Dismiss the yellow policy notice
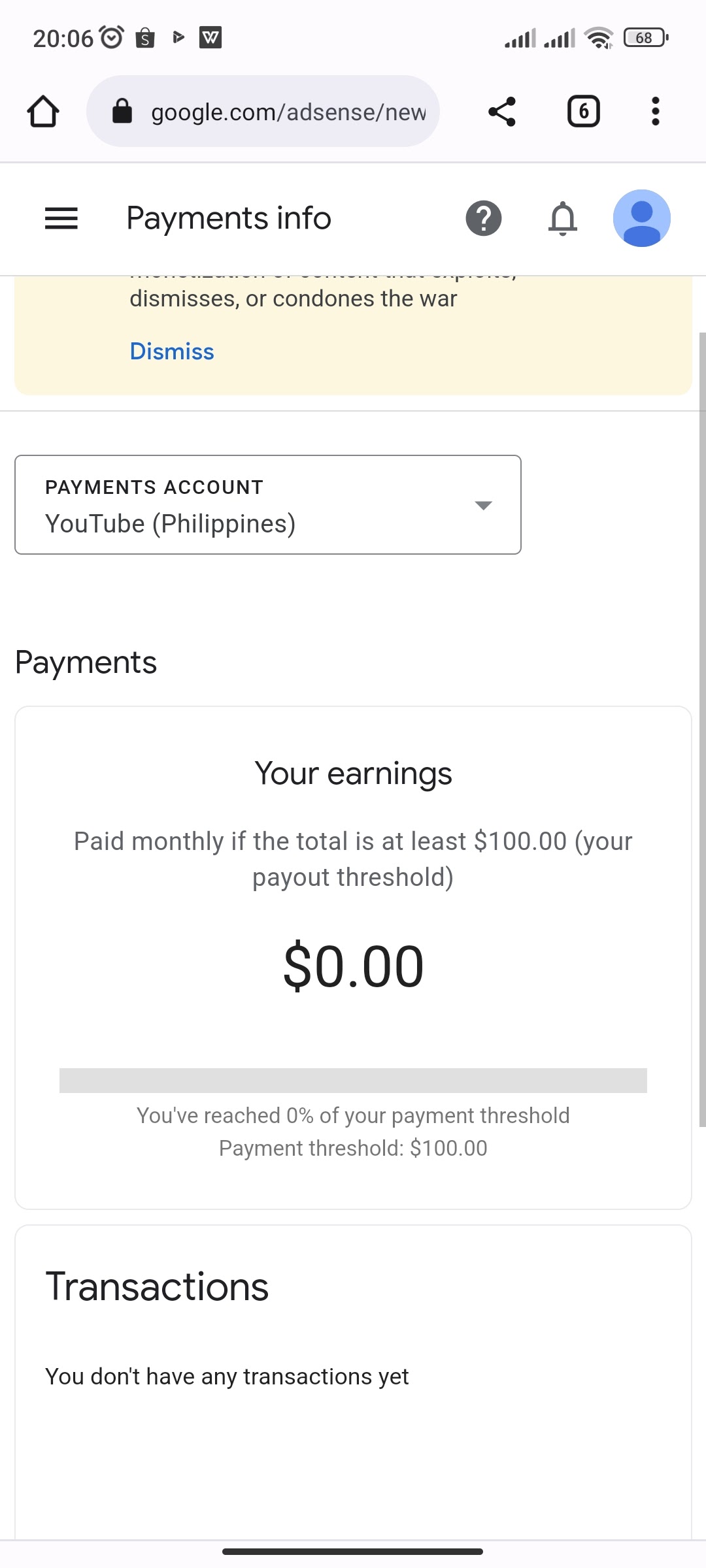The image size is (706, 1568). (x=172, y=351)
